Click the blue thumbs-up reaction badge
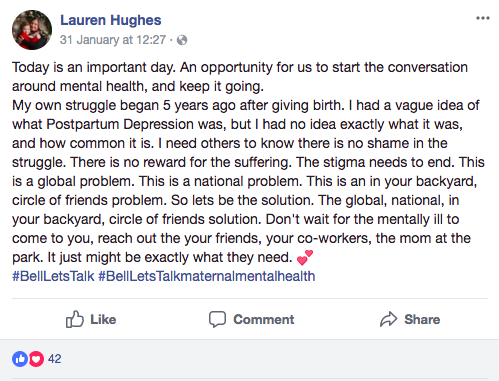Screen dimensions: 499x381 coord(20,359)
